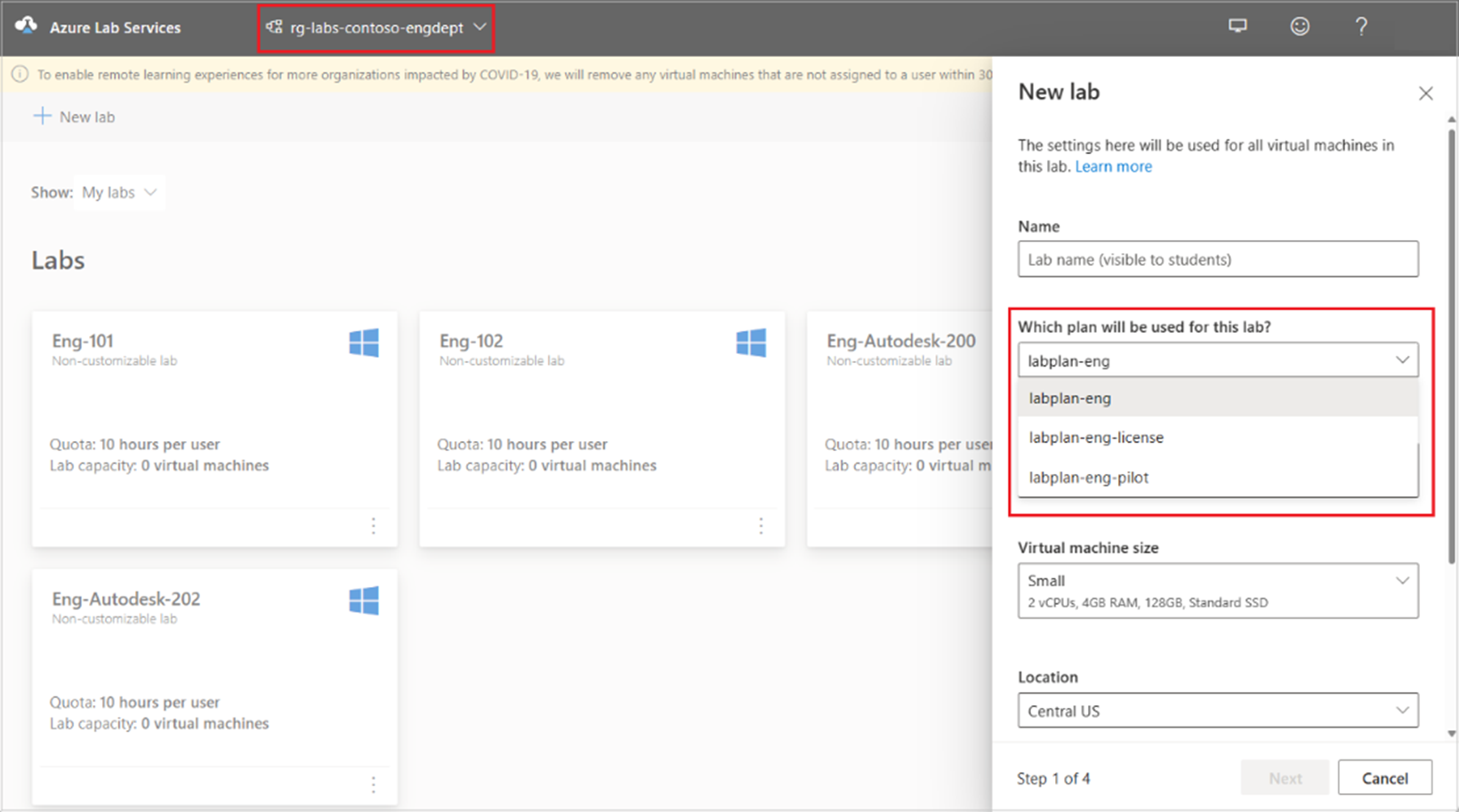Click the Windows icon on Eng-Autodesk-202 card

coord(364,600)
